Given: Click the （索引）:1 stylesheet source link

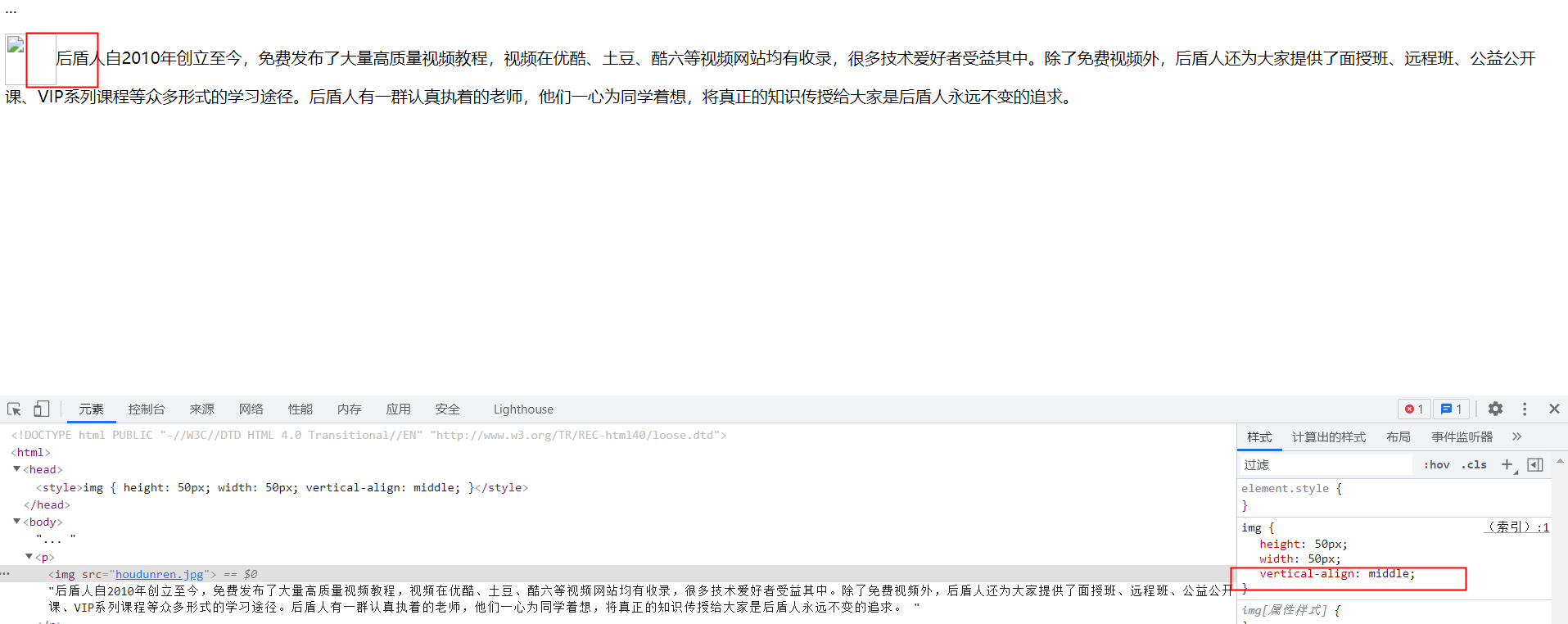Looking at the screenshot, I should pyautogui.click(x=1516, y=527).
